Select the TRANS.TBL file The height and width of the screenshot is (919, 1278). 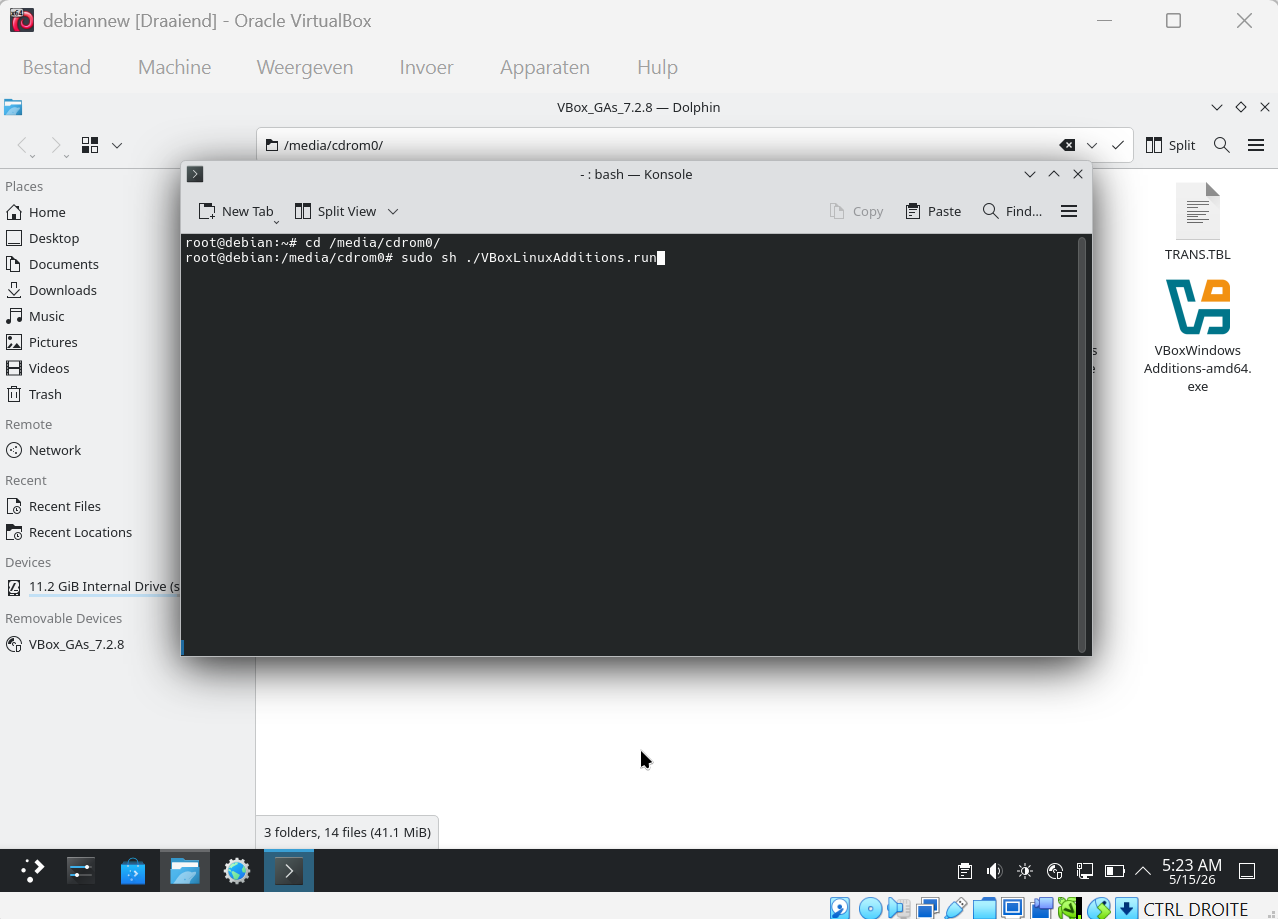pyautogui.click(x=1198, y=222)
